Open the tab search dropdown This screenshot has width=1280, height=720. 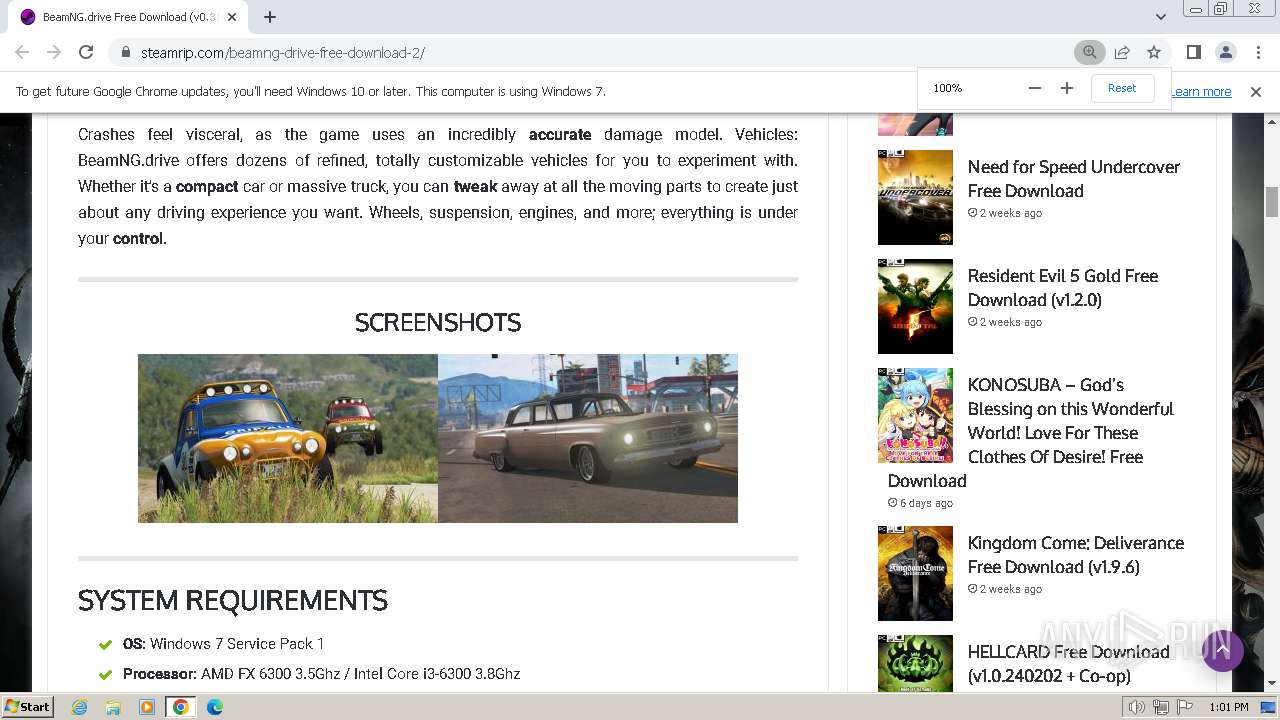1160,17
